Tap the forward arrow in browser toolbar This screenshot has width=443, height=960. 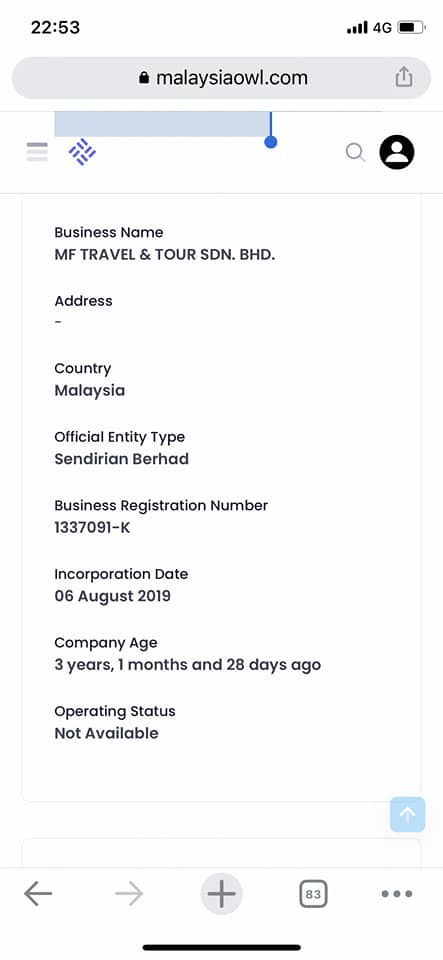pos(129,894)
